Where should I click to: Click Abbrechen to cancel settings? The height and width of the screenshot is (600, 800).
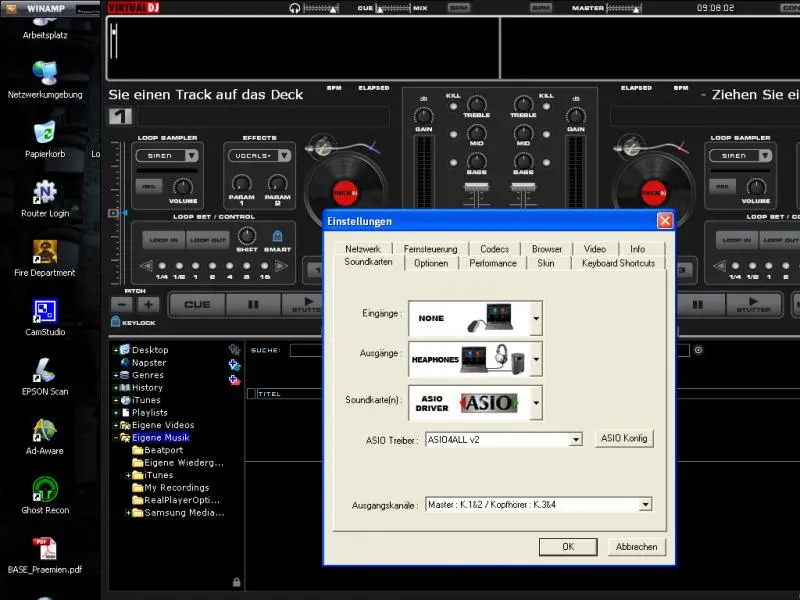636,547
